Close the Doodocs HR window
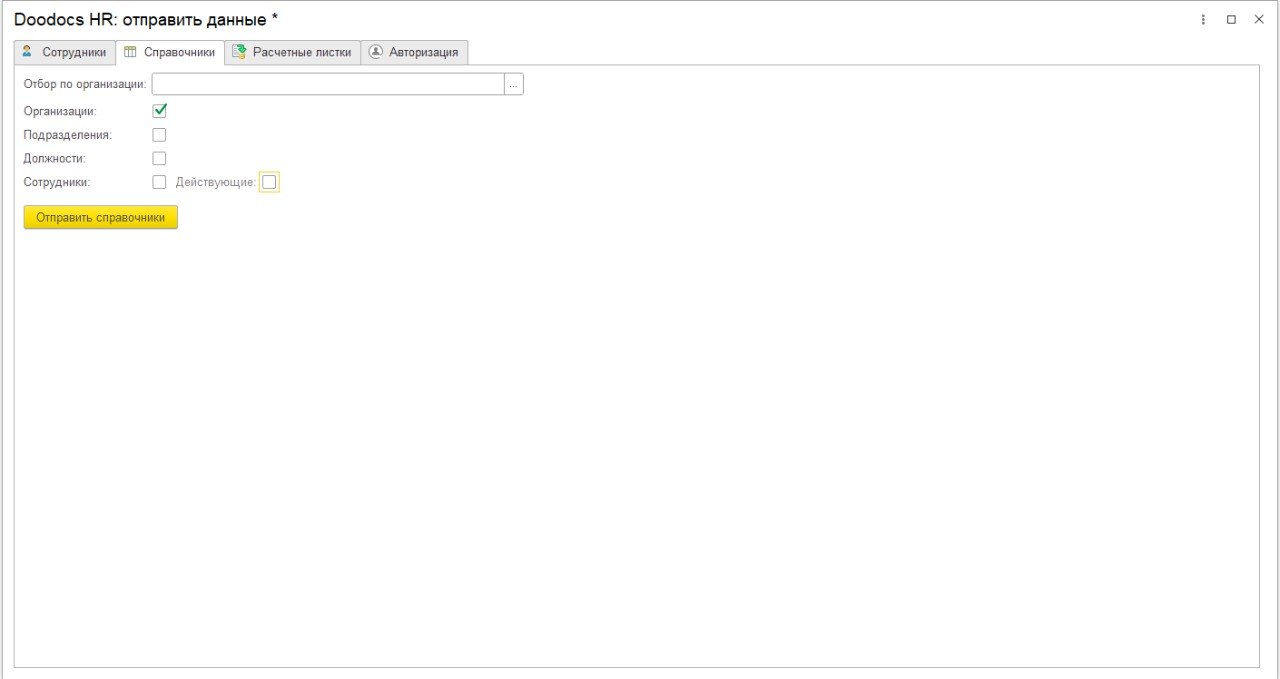The height and width of the screenshot is (679, 1280). 1259,19
